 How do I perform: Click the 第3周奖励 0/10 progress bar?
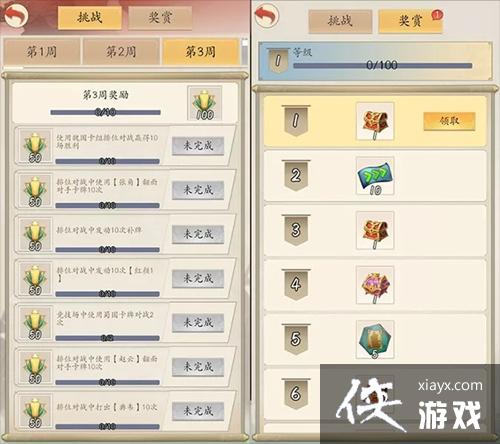105,112
